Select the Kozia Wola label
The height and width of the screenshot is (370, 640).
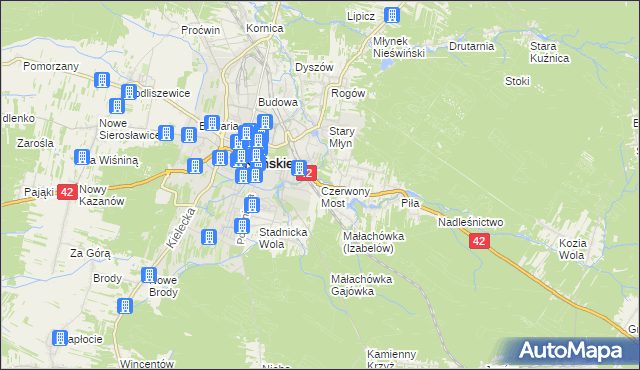573,249
